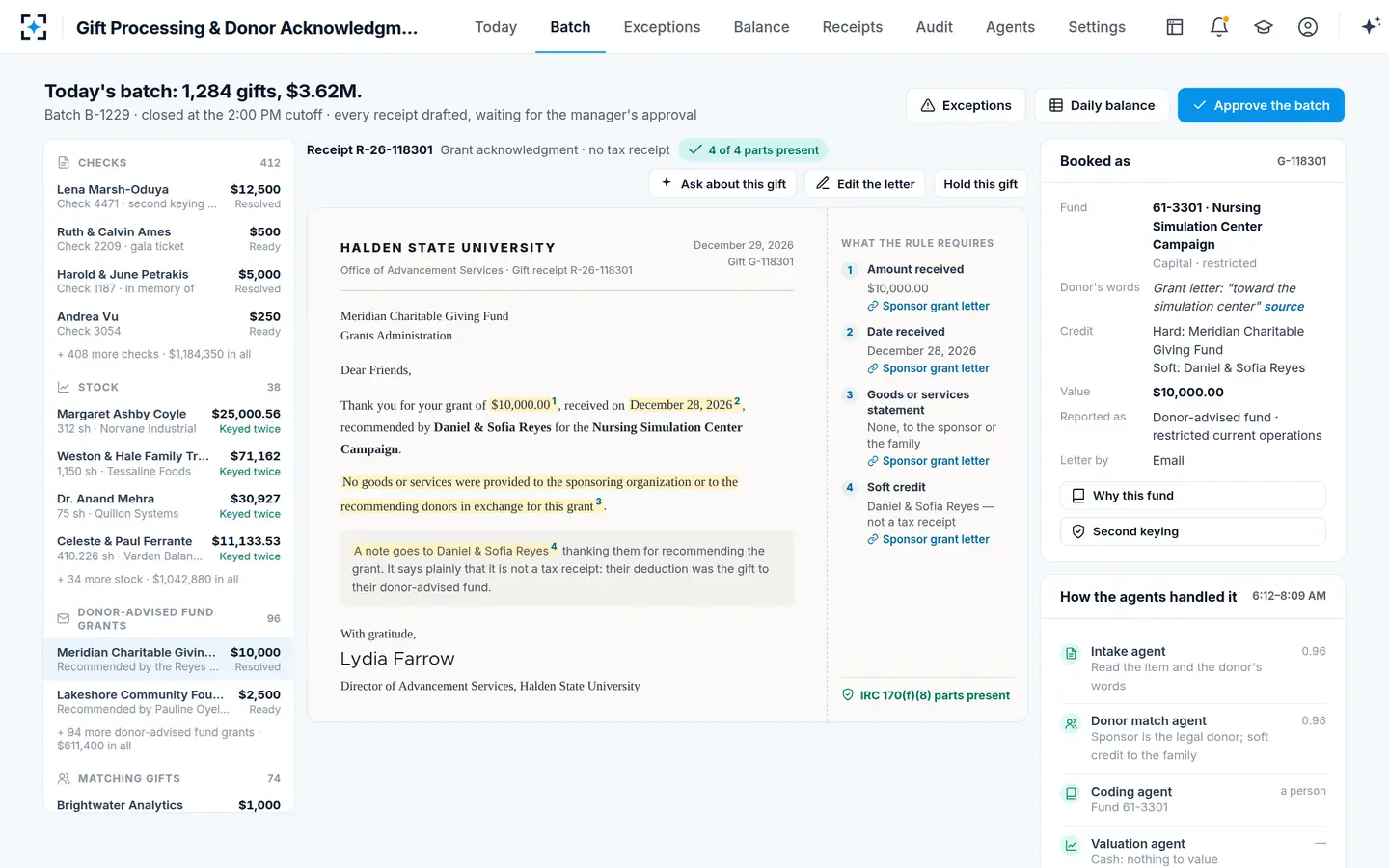Screen dimensions: 1389x868
Task: Open the layout panel icon in header
Action: (1175, 27)
